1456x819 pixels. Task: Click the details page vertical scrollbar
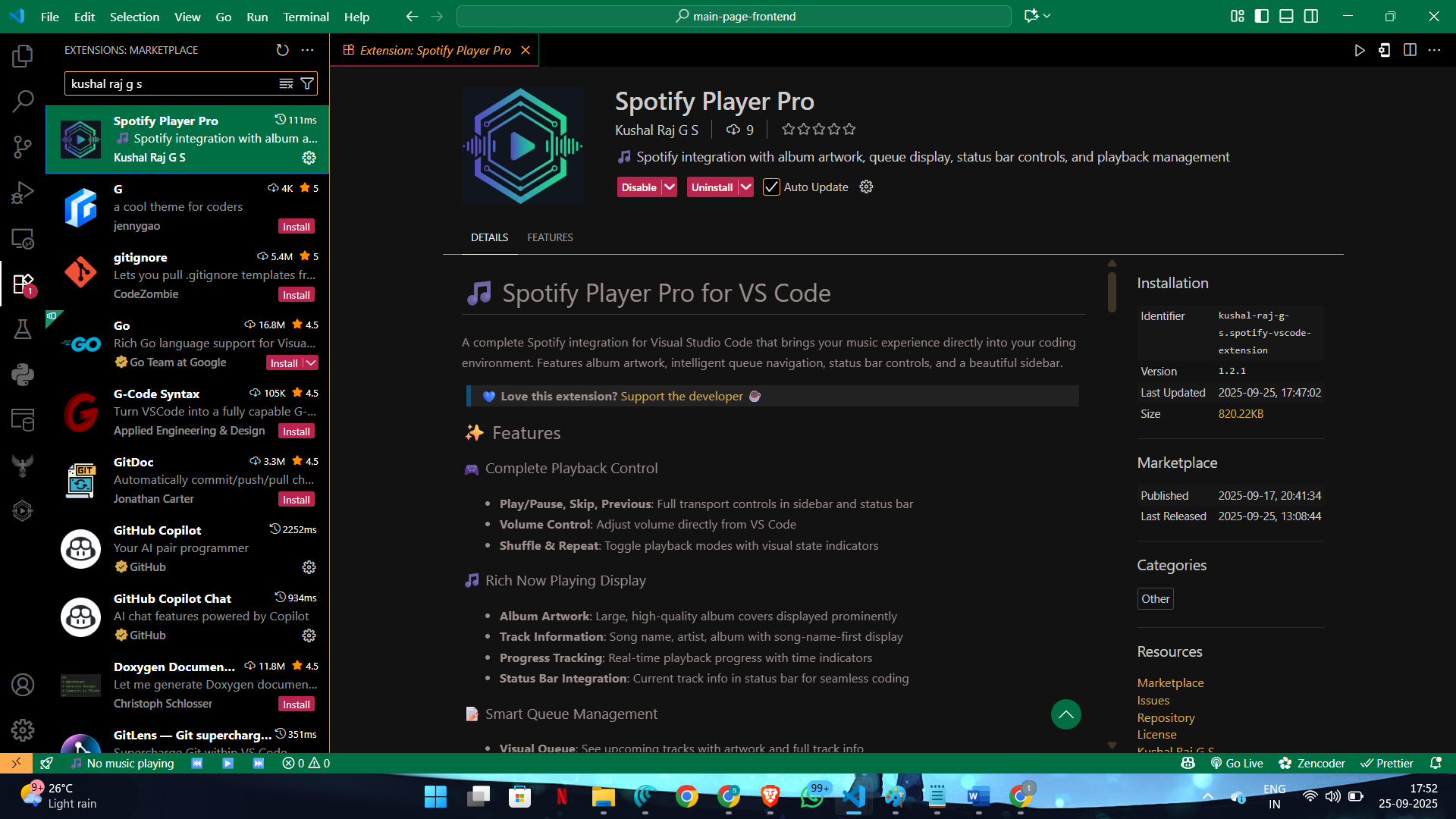click(1112, 291)
